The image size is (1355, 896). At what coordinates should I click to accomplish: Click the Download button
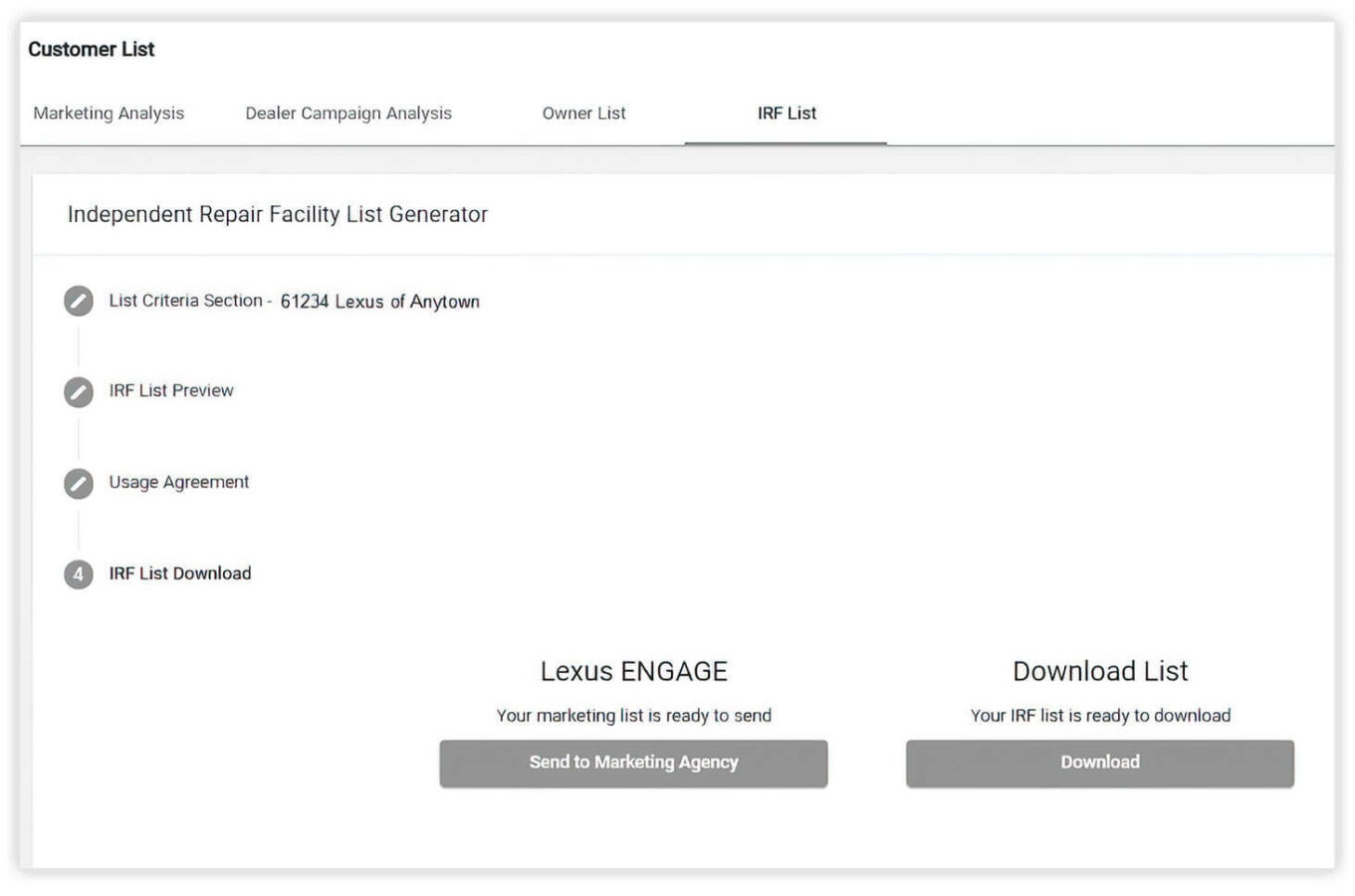coord(1099,763)
